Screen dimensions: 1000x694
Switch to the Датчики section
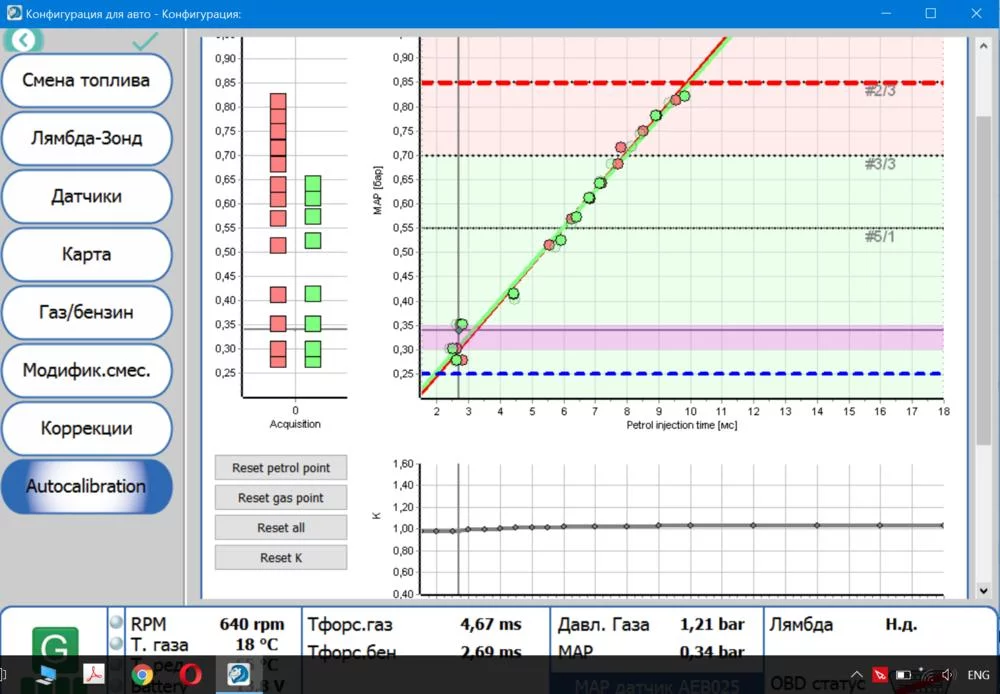(86, 197)
